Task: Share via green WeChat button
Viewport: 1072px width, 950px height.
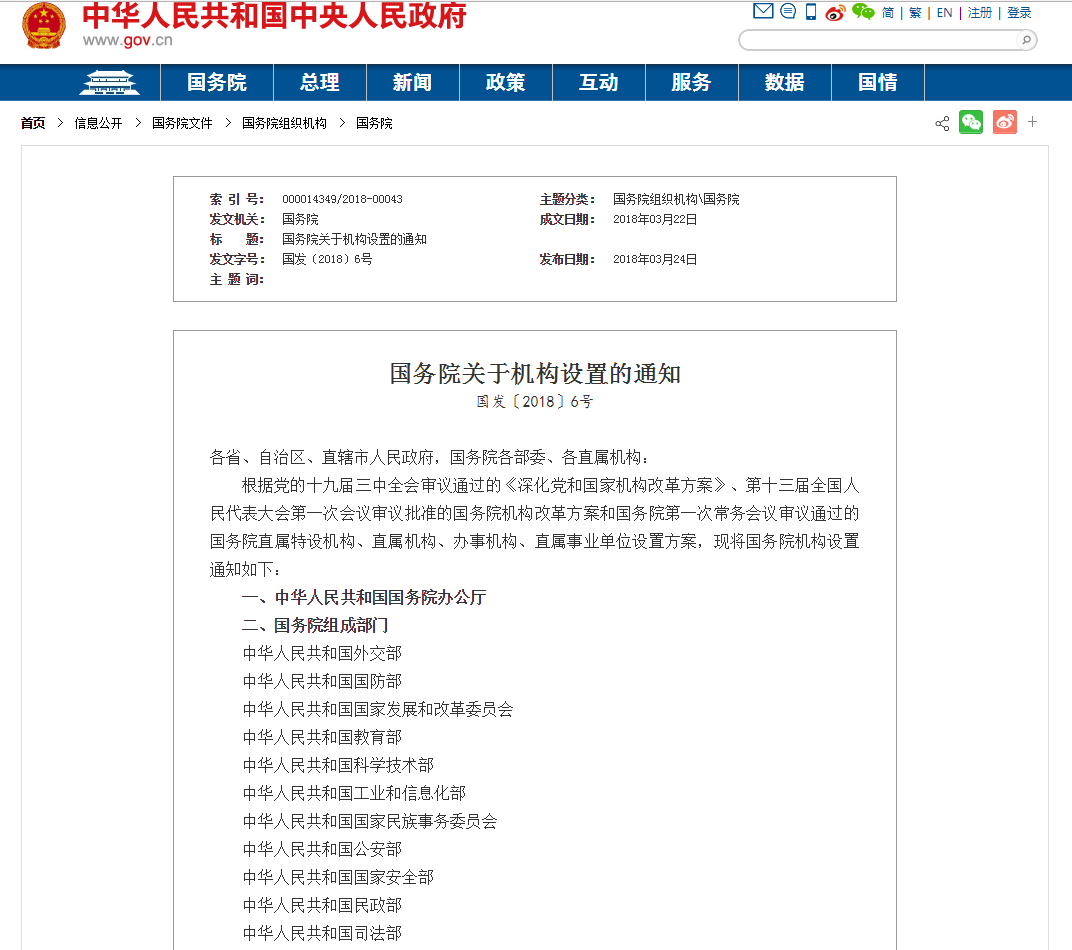Action: click(971, 122)
